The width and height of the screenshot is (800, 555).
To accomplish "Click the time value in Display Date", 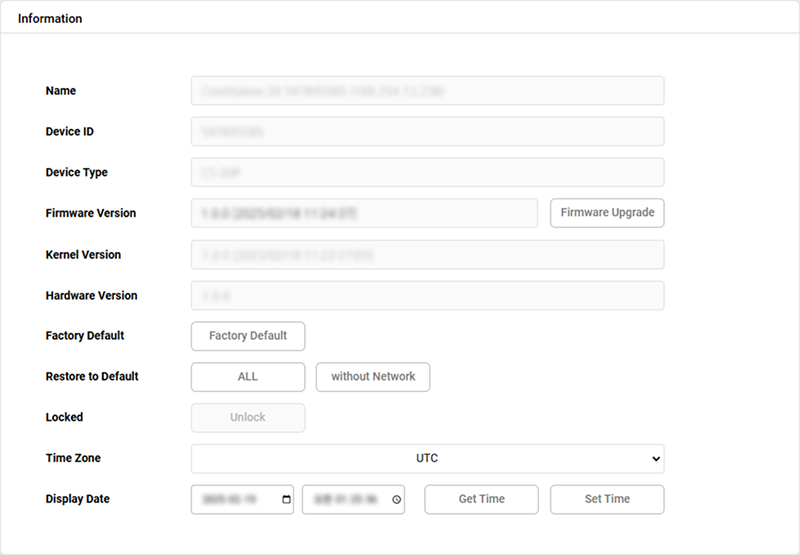I will tap(345, 500).
